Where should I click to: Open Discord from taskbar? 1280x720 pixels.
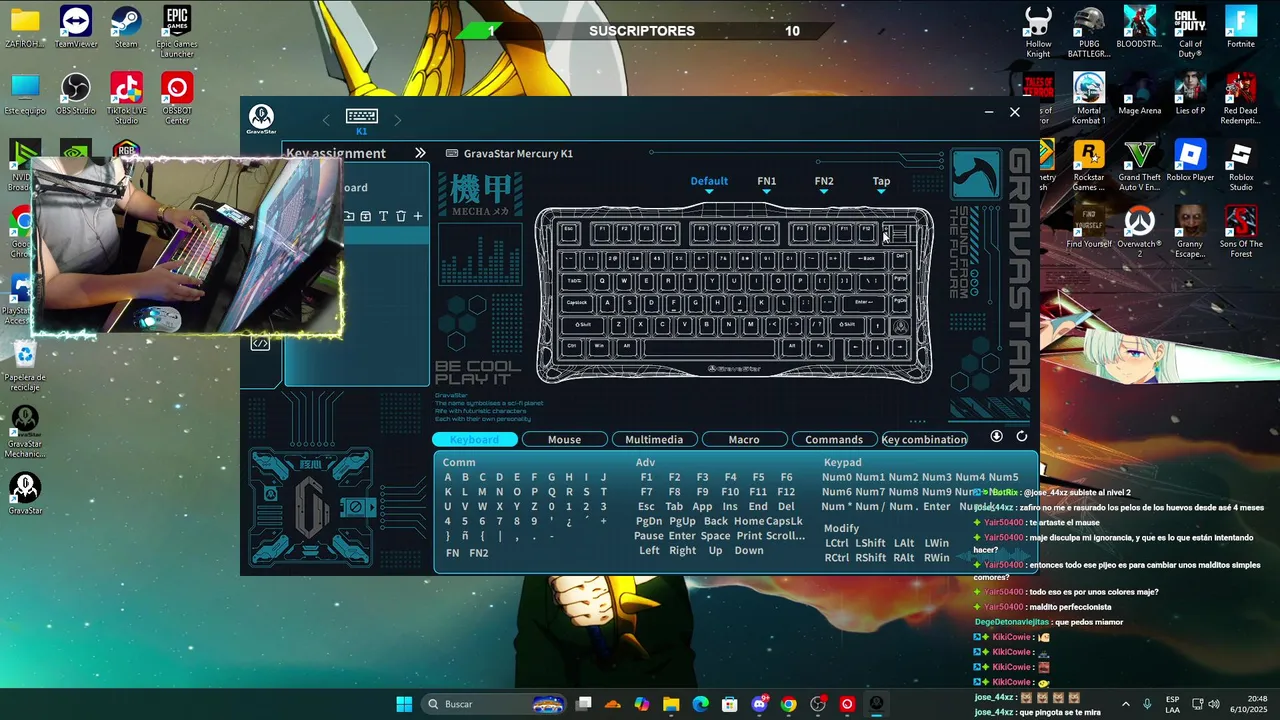pos(760,704)
